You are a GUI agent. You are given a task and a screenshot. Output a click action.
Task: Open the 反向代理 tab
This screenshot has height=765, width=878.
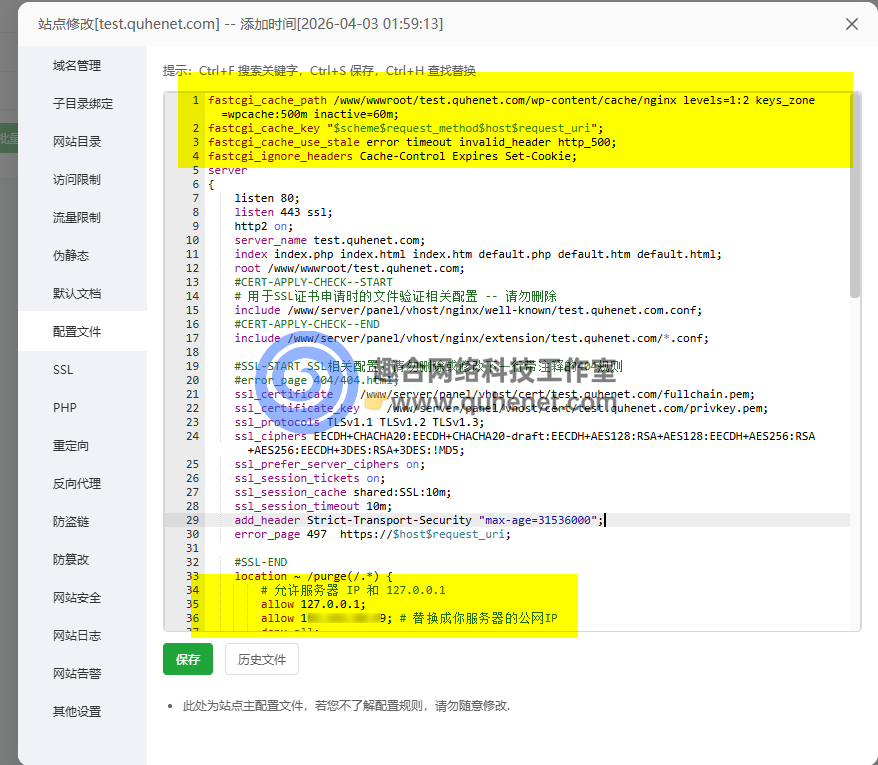click(x=77, y=484)
